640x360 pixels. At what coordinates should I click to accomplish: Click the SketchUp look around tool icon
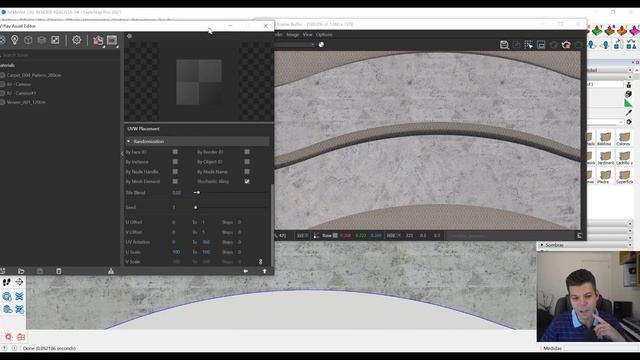pyautogui.click(x=19, y=282)
